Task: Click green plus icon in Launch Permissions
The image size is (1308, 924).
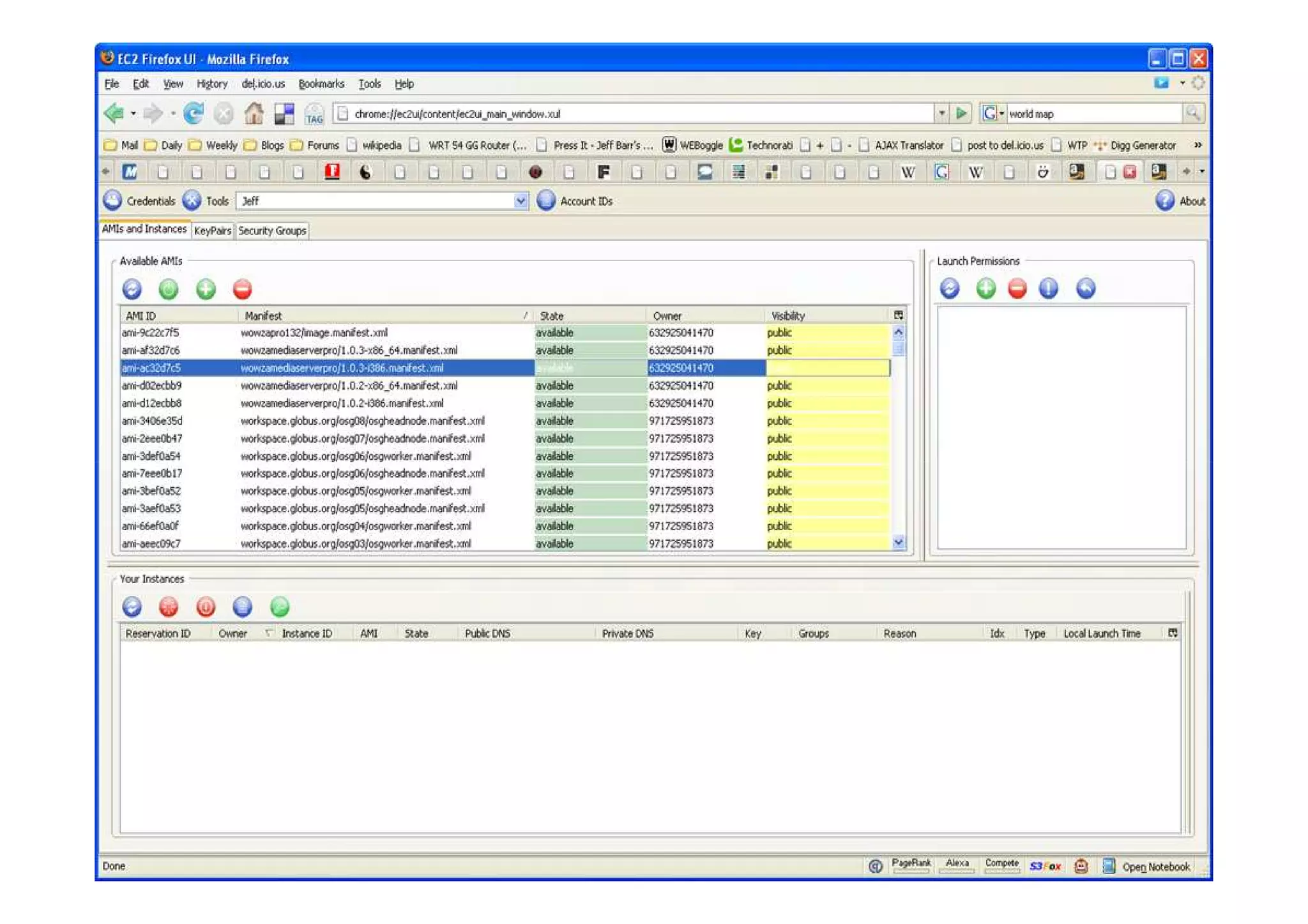Action: (985, 289)
